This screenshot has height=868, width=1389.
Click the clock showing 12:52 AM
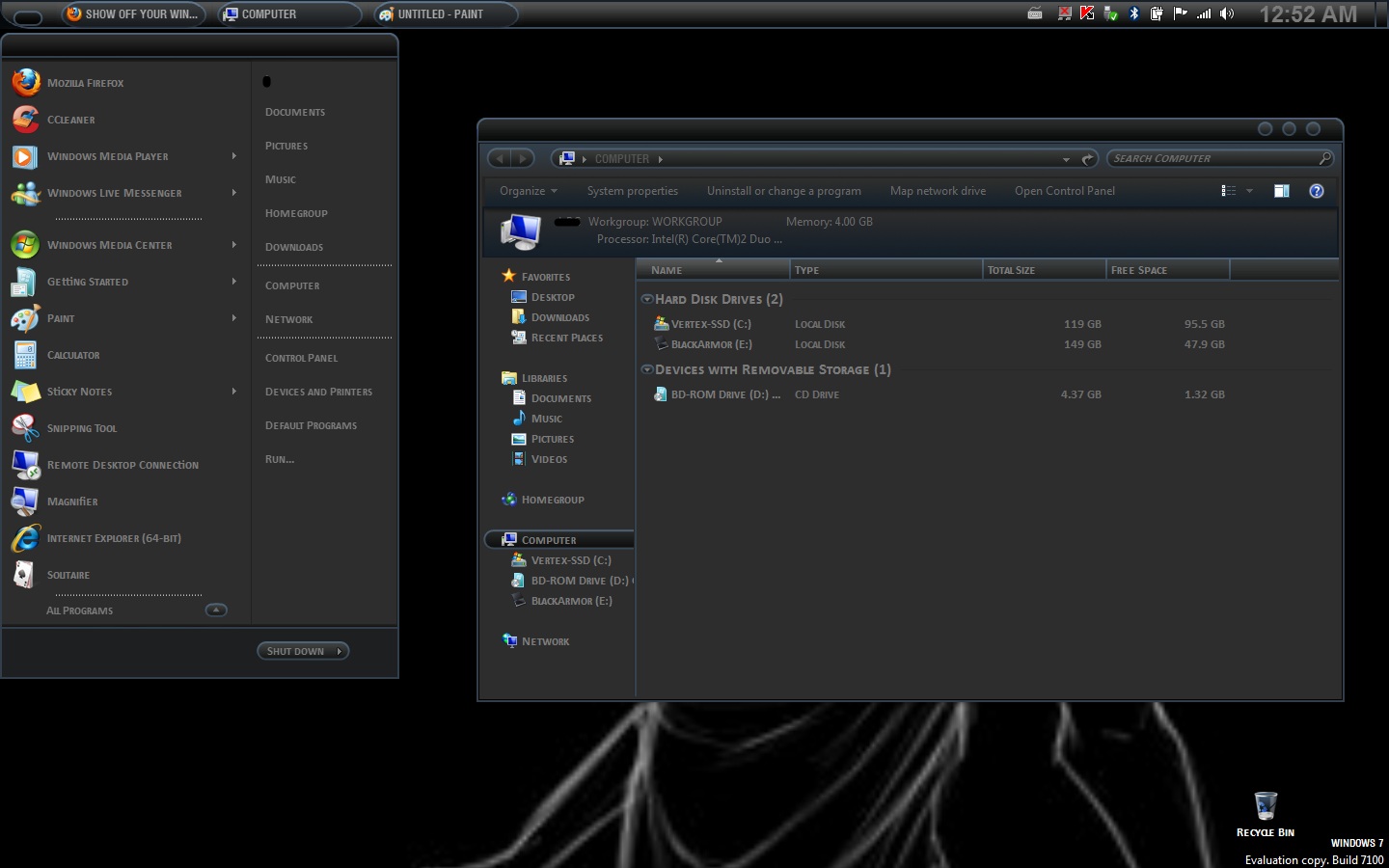pyautogui.click(x=1308, y=14)
